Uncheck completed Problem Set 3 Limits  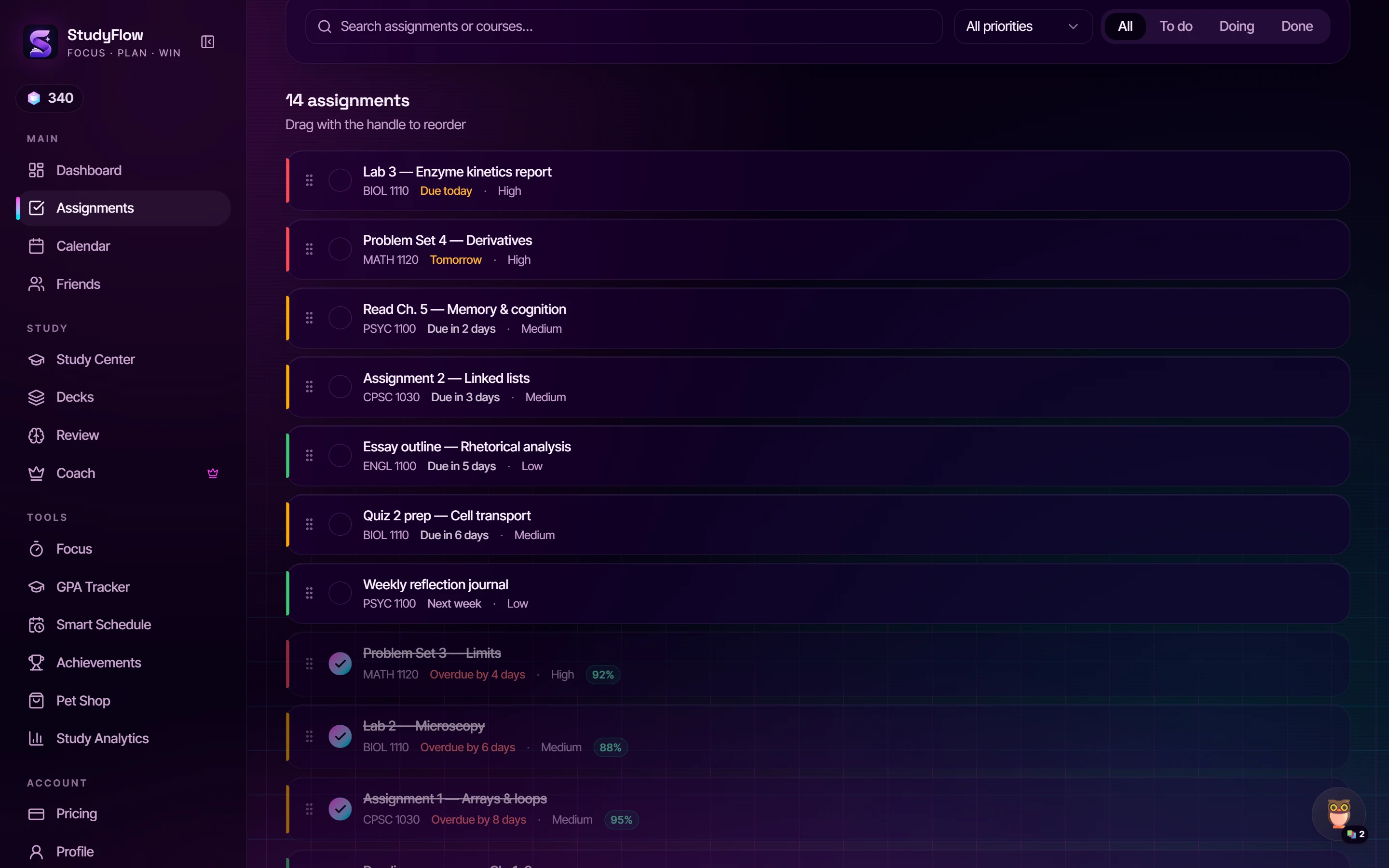(x=340, y=664)
